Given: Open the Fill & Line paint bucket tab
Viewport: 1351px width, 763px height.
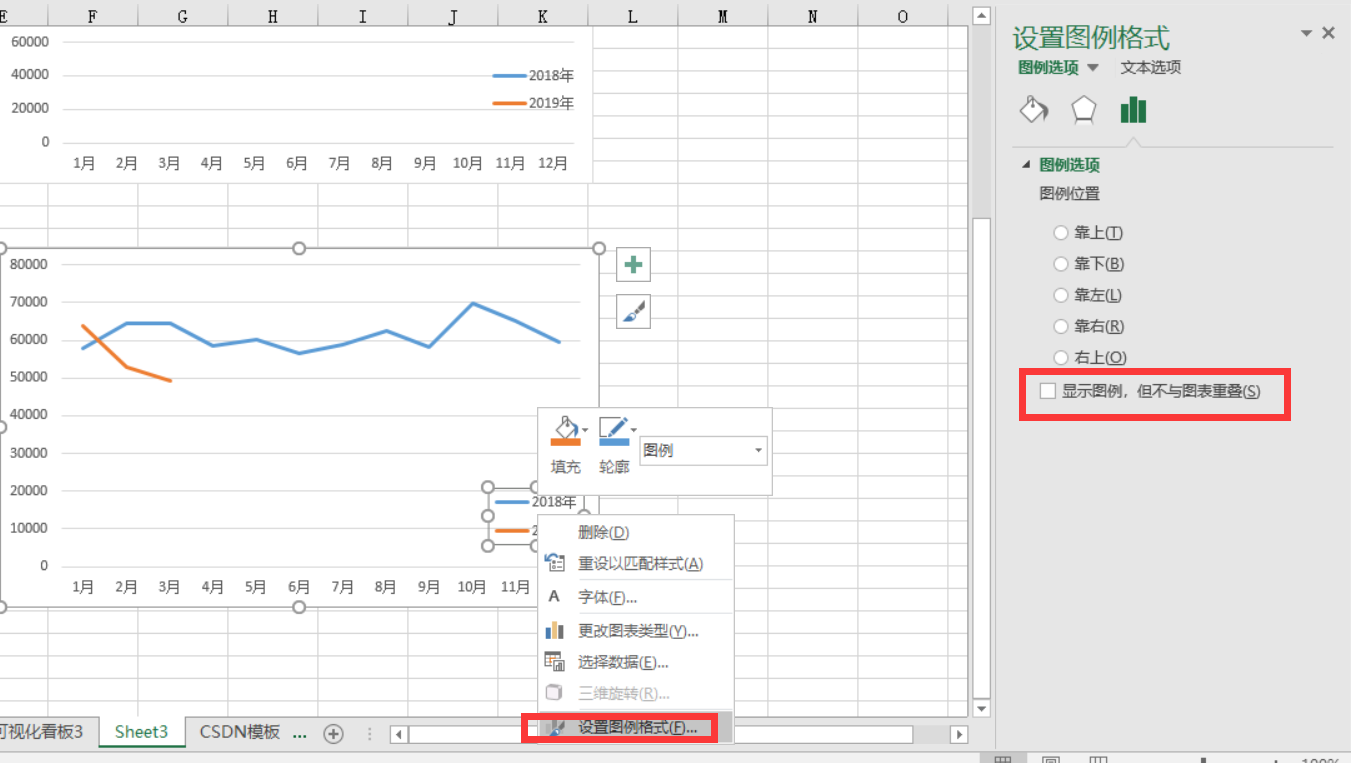Looking at the screenshot, I should coord(1034,109).
